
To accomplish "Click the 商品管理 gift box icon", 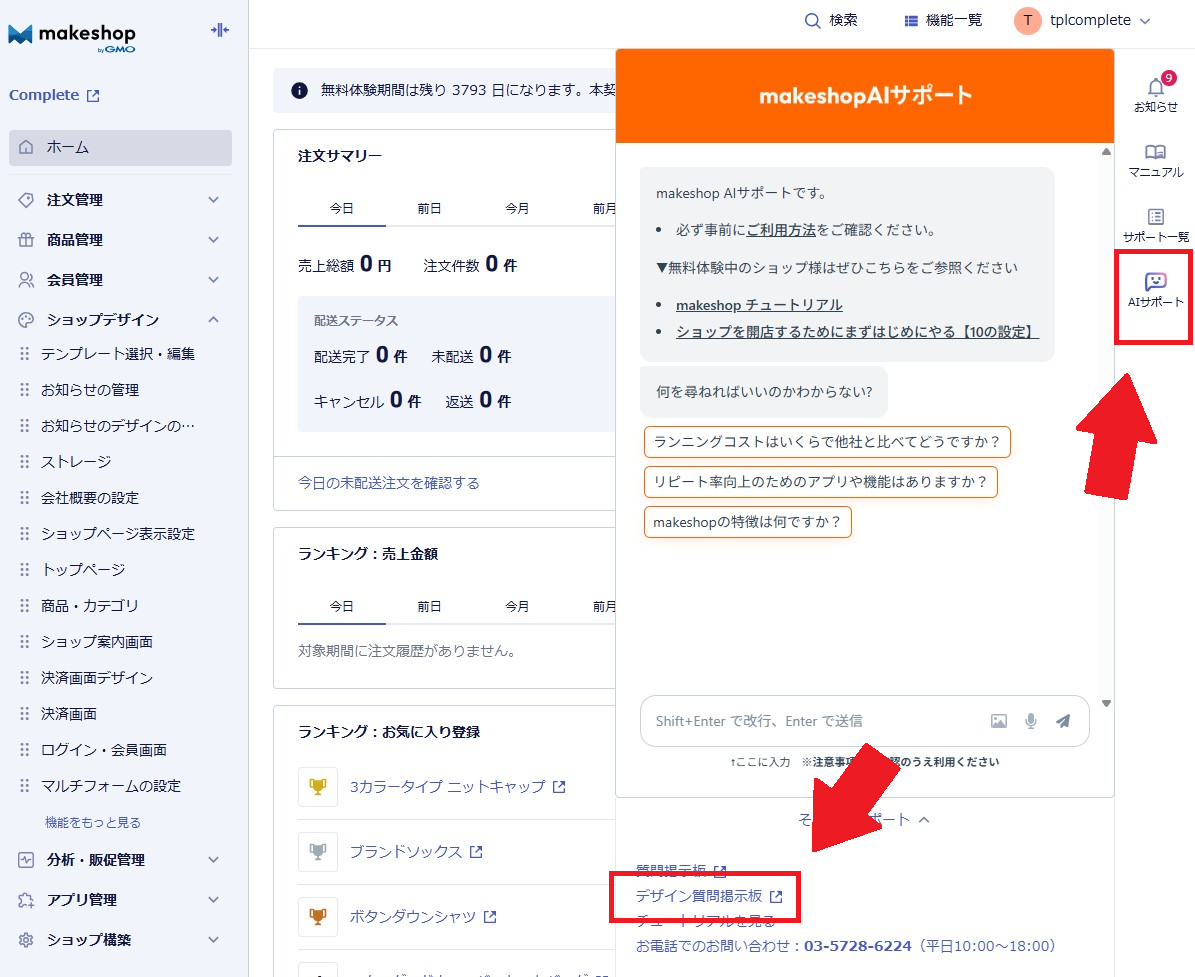I will point(26,239).
